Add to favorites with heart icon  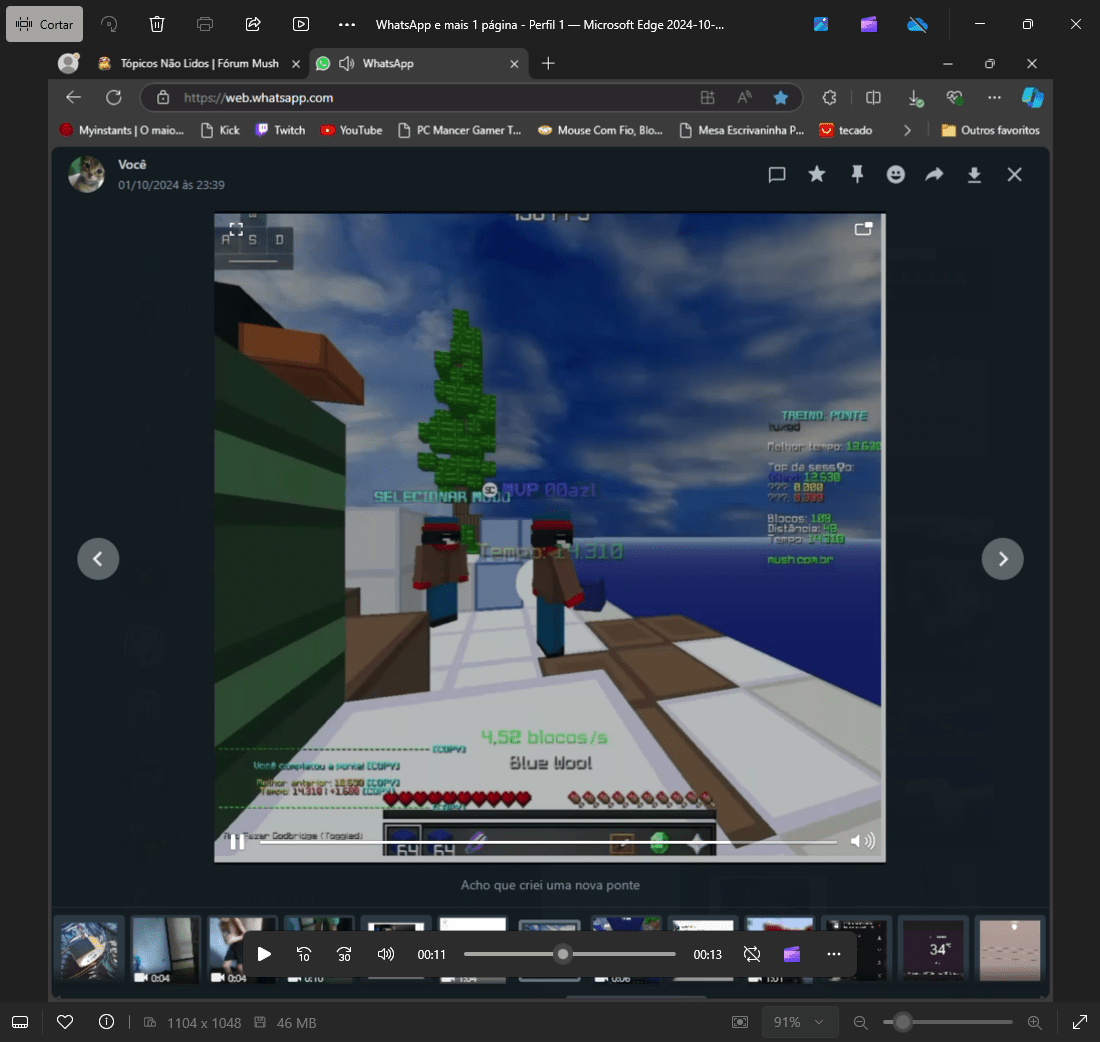[65, 1022]
